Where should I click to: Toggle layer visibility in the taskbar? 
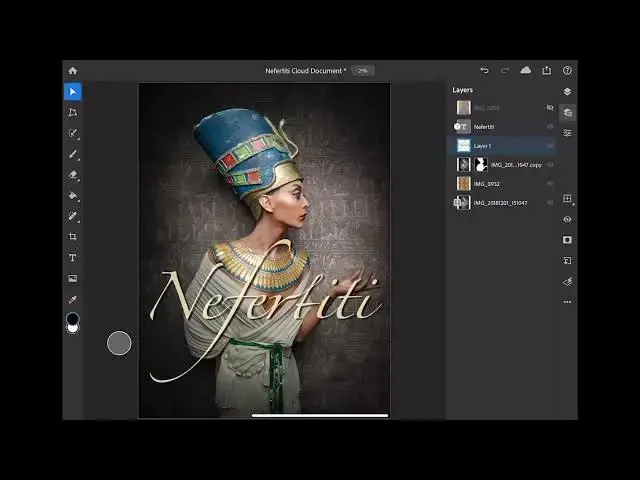coord(567,219)
